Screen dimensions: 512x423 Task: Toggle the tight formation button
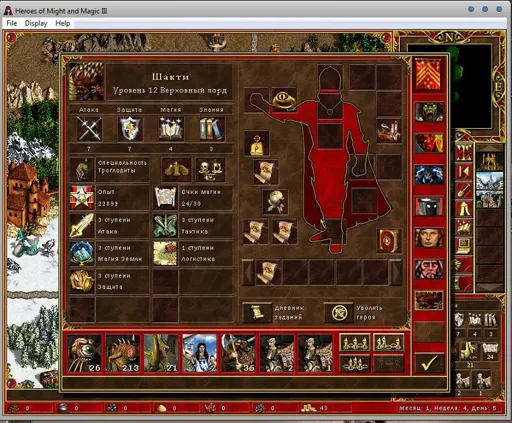click(388, 342)
